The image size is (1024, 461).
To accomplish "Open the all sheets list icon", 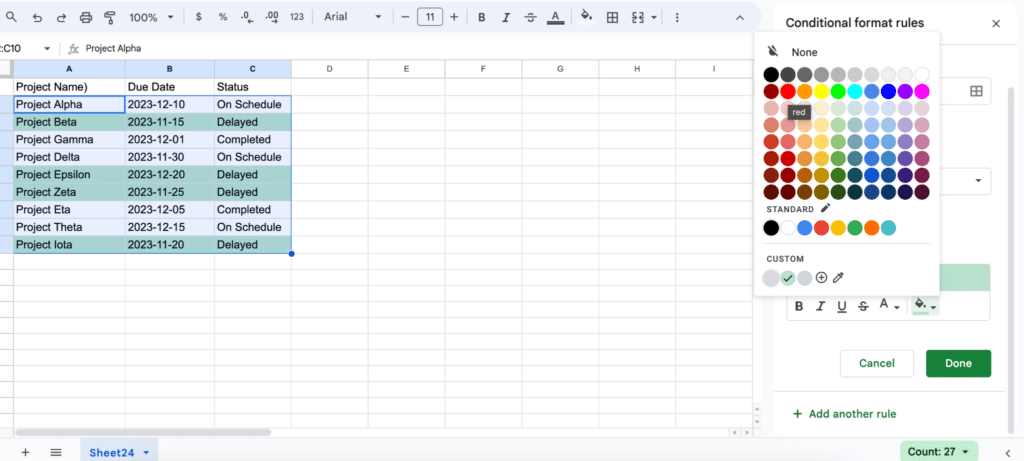I will [x=56, y=452].
